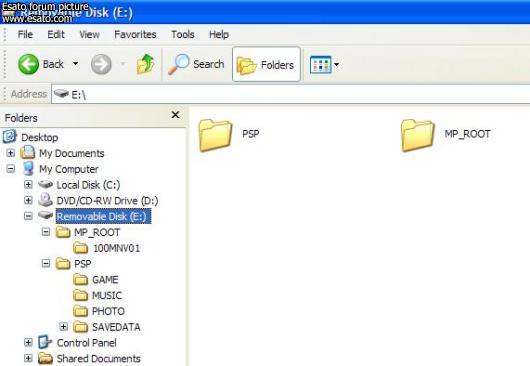Open the Views dropdown arrow
The height and width of the screenshot is (366, 530).
(336, 64)
